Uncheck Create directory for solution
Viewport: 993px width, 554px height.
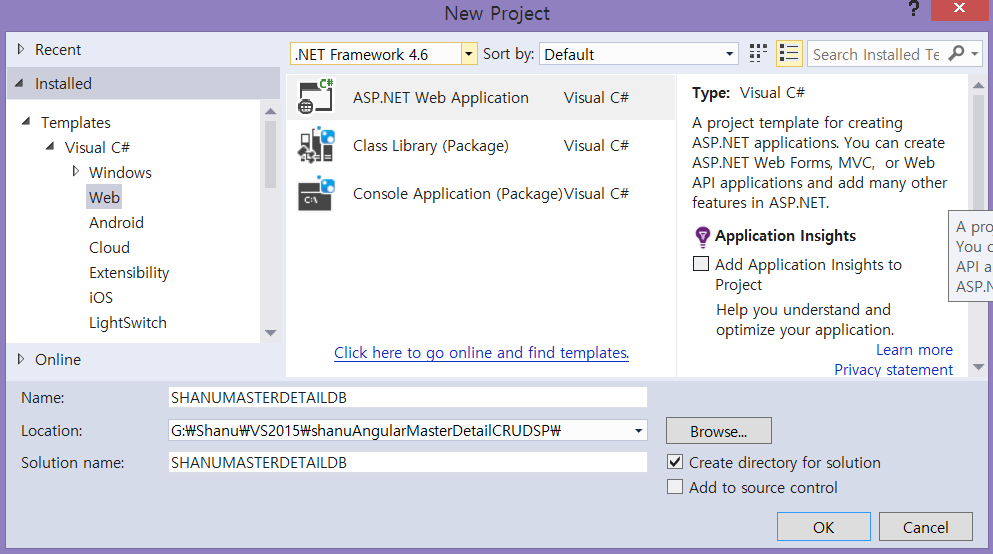675,462
